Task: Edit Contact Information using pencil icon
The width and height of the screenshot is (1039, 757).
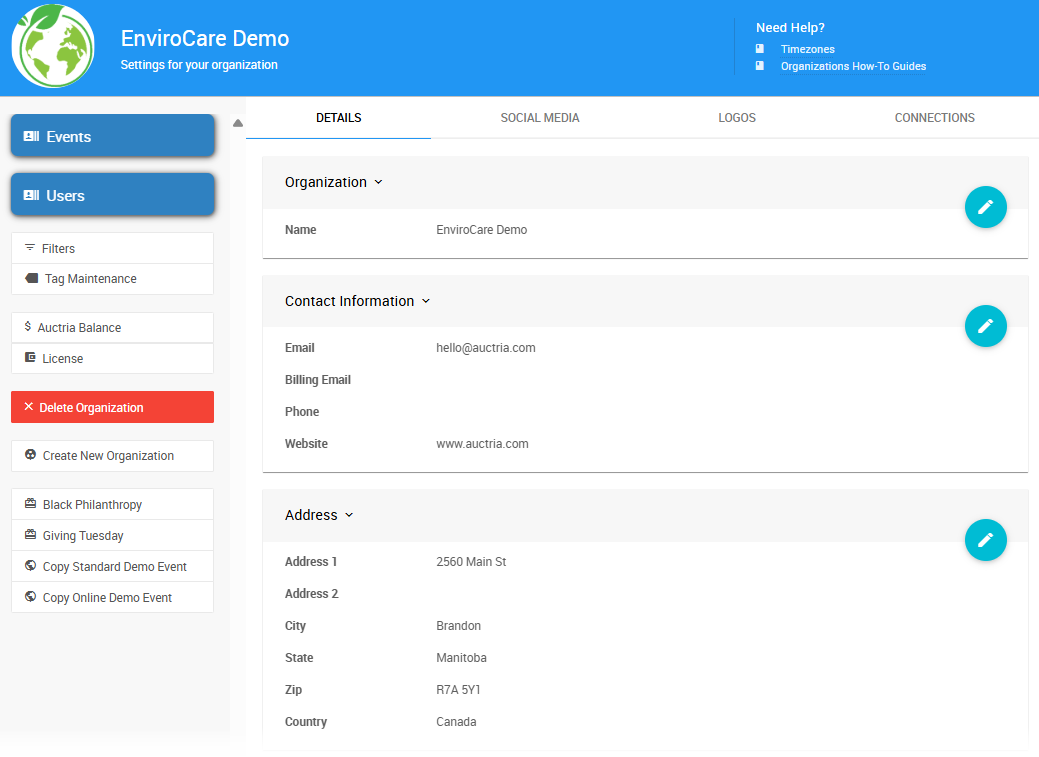Action: point(986,326)
